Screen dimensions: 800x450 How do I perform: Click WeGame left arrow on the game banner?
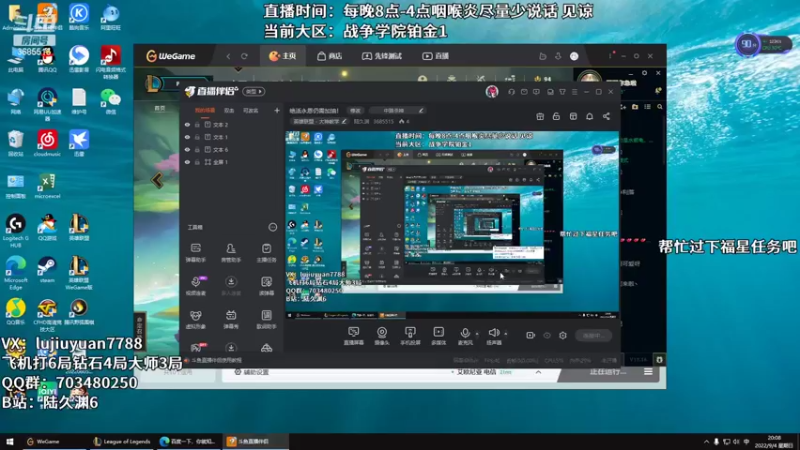(157, 180)
